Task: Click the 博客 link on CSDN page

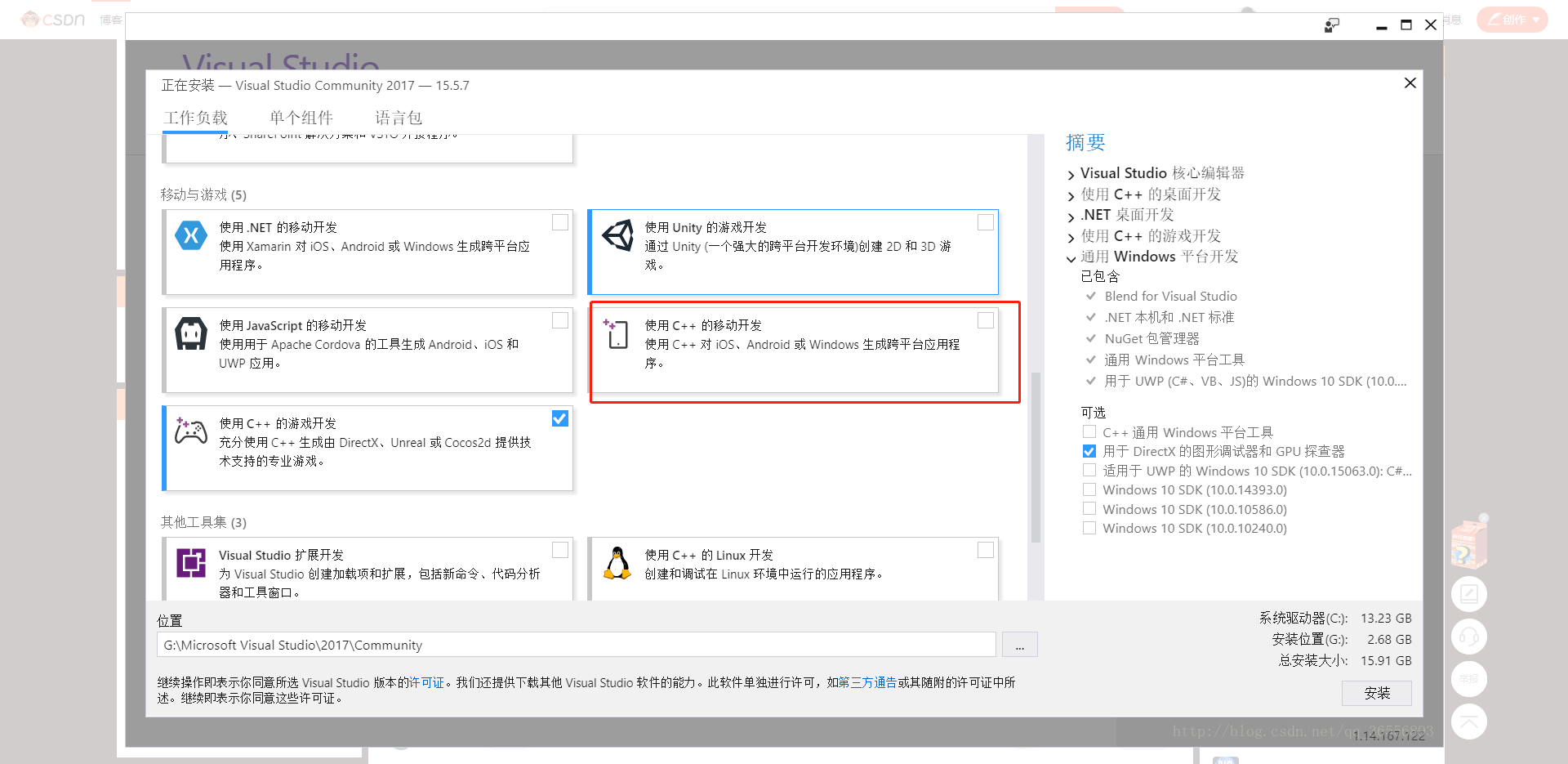Action: (x=111, y=20)
